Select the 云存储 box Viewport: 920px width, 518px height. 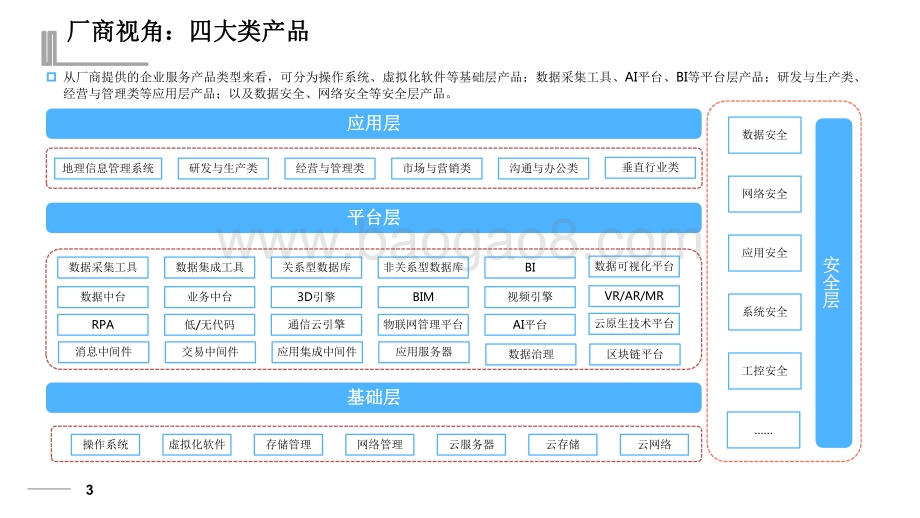pos(563,445)
